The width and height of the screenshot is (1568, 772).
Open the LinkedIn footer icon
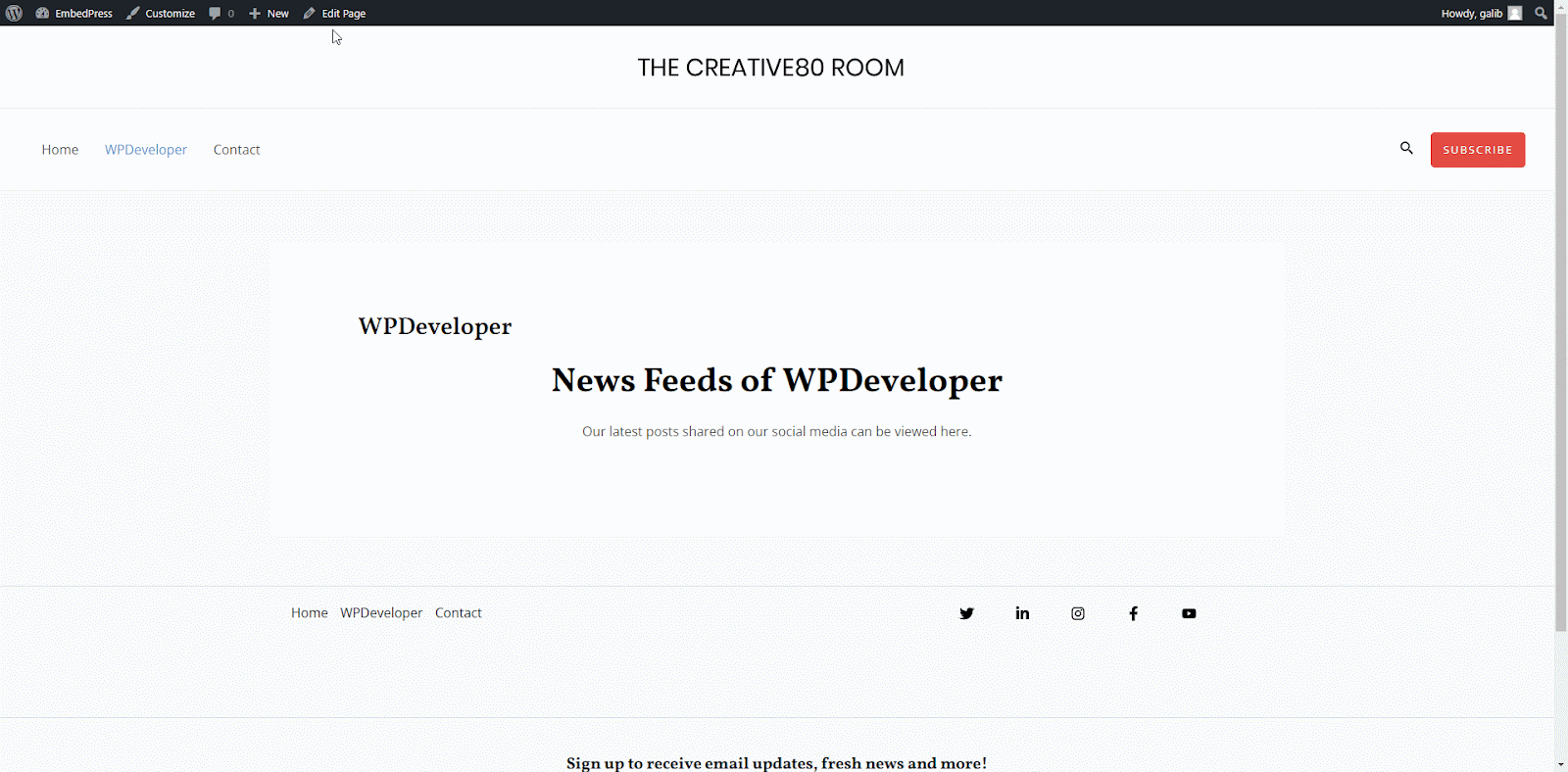pos(1022,613)
